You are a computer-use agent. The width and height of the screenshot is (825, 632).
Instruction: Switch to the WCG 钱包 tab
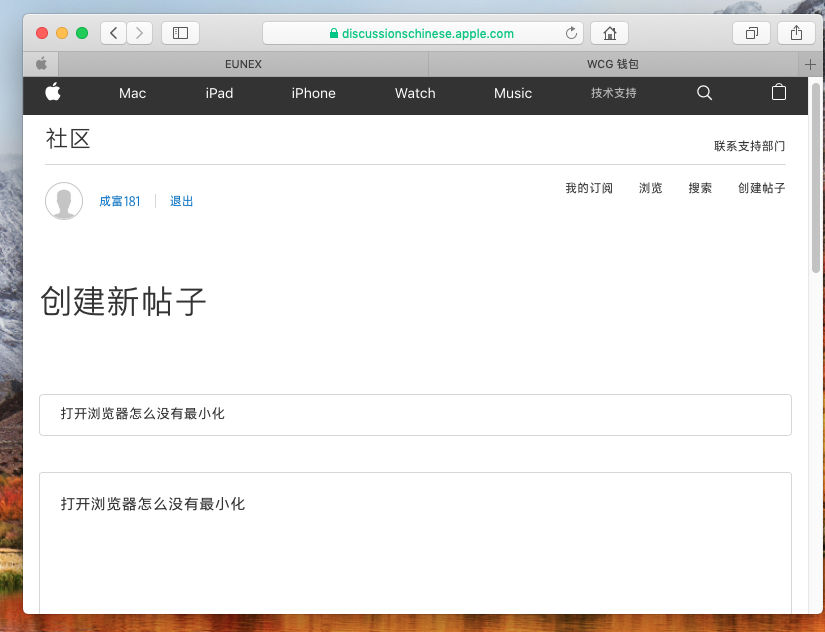coord(614,64)
